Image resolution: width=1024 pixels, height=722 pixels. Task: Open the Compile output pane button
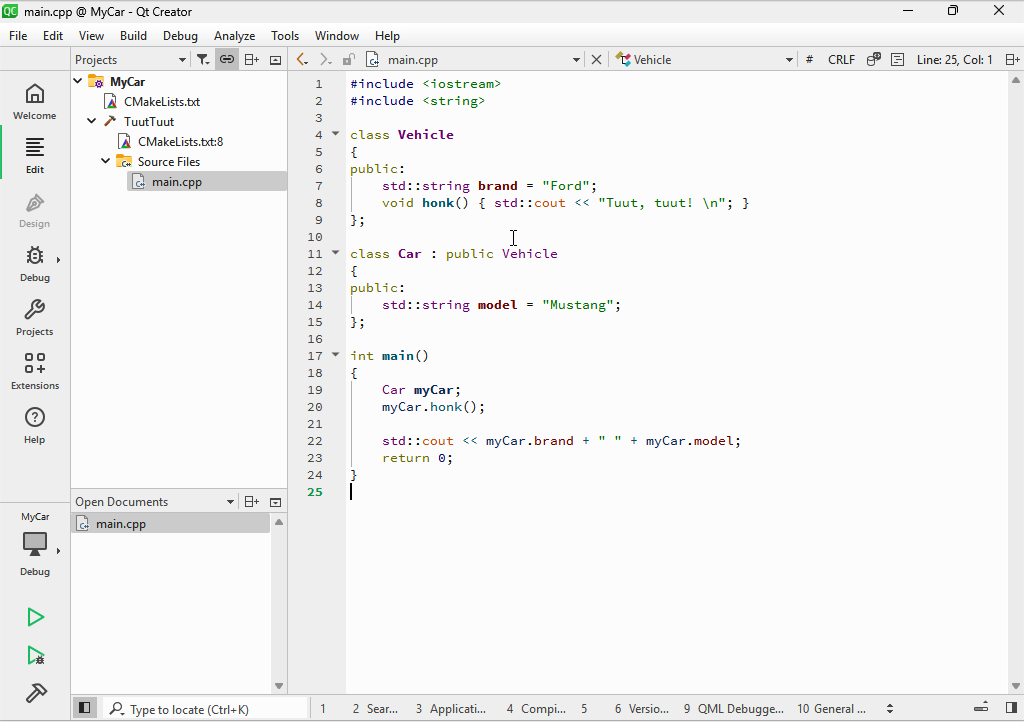pos(536,708)
